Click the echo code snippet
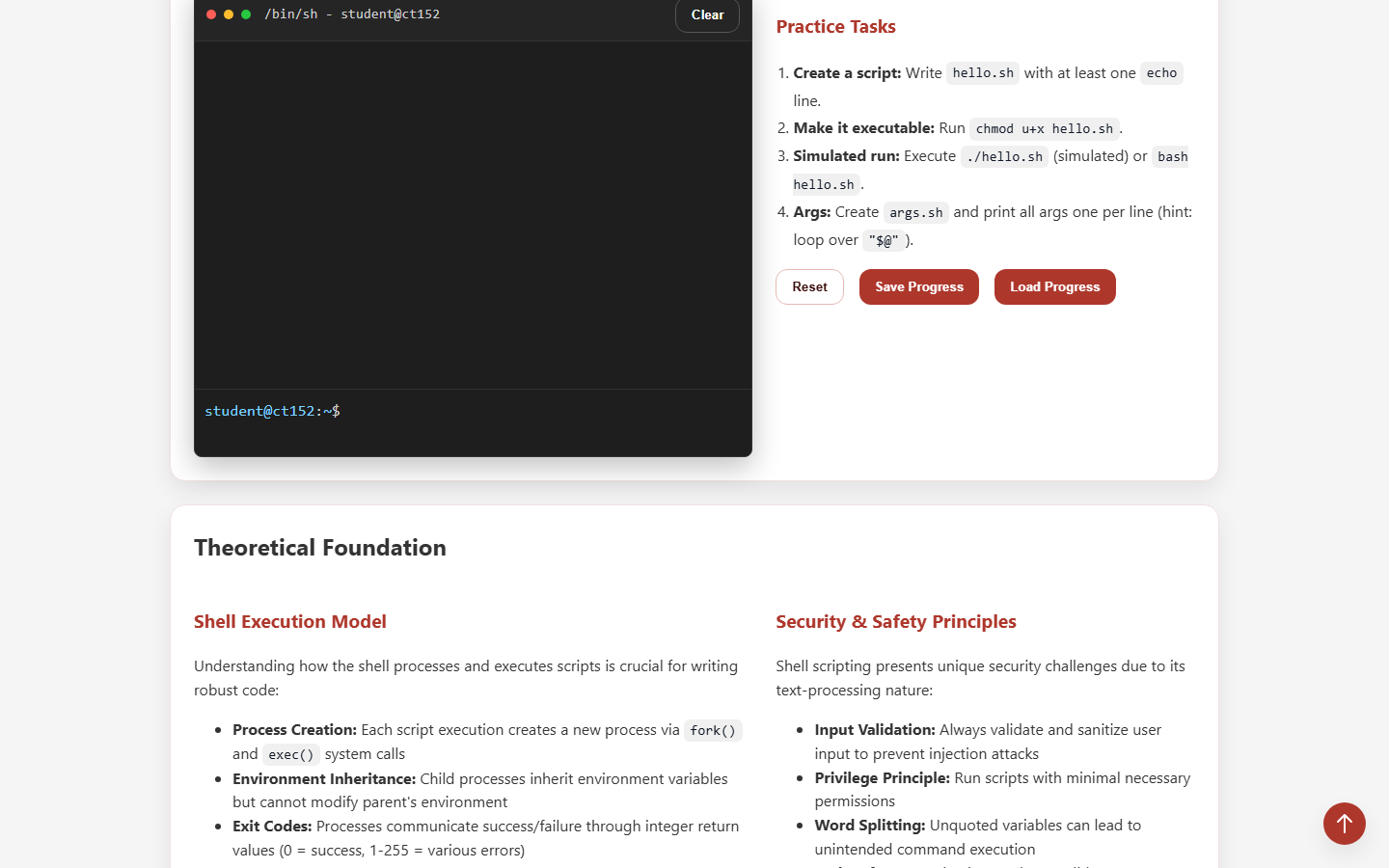1389x868 pixels. (1161, 72)
